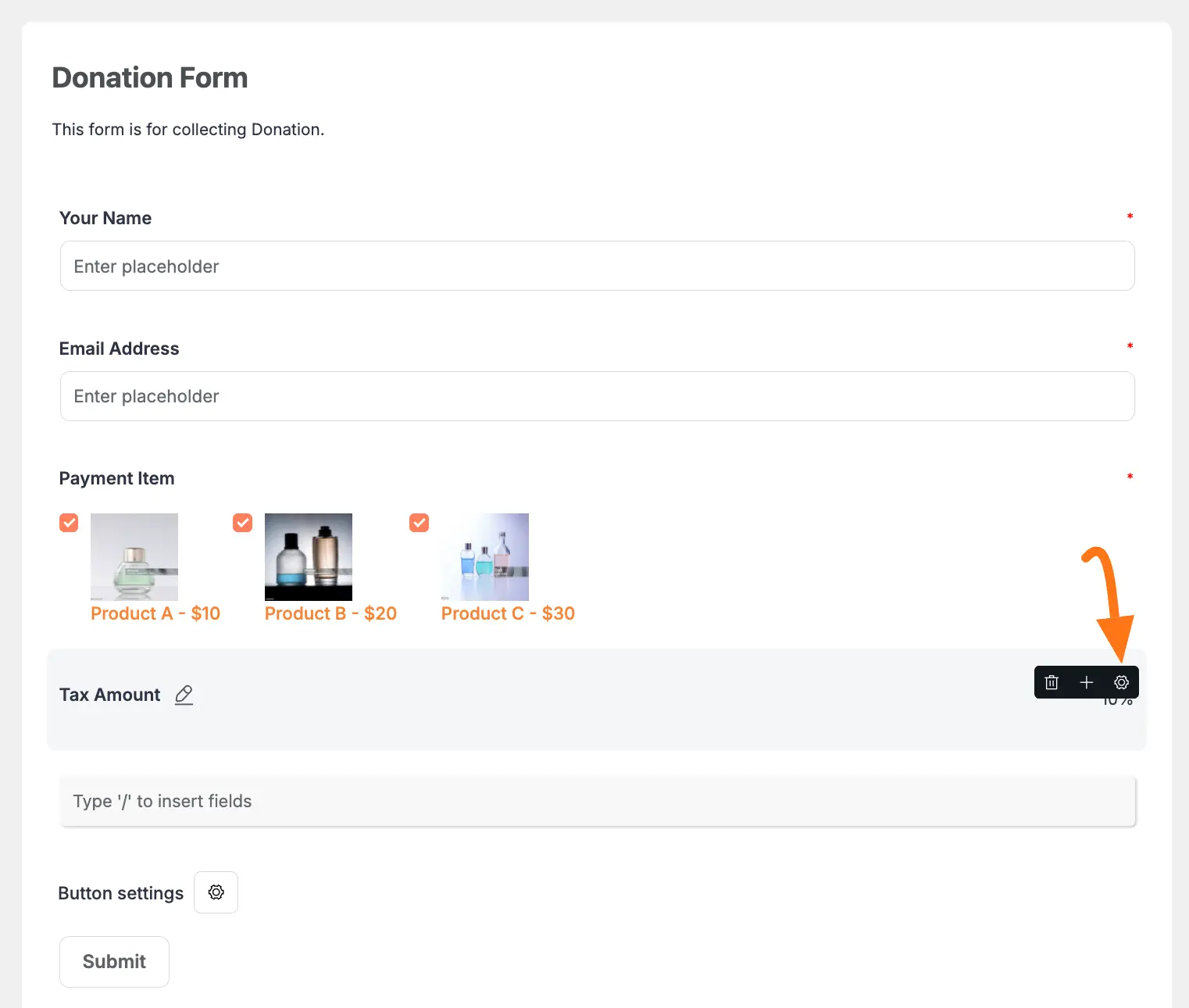Click the "Product C - $30" label

(508, 613)
